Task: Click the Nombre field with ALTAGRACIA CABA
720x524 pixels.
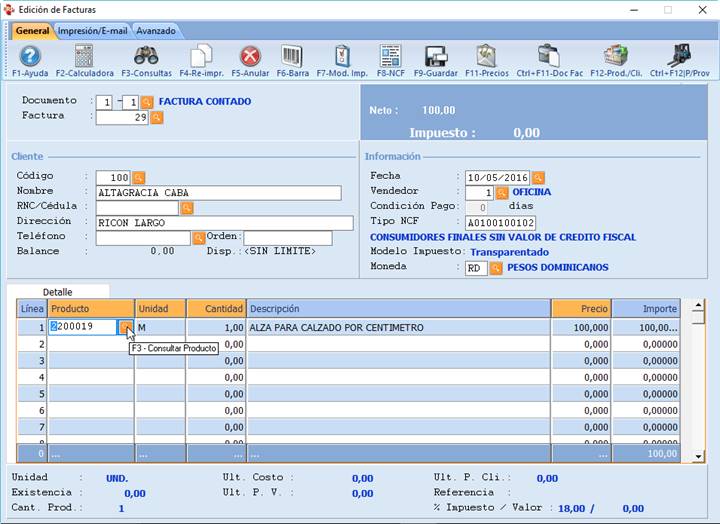Action: coord(218,193)
